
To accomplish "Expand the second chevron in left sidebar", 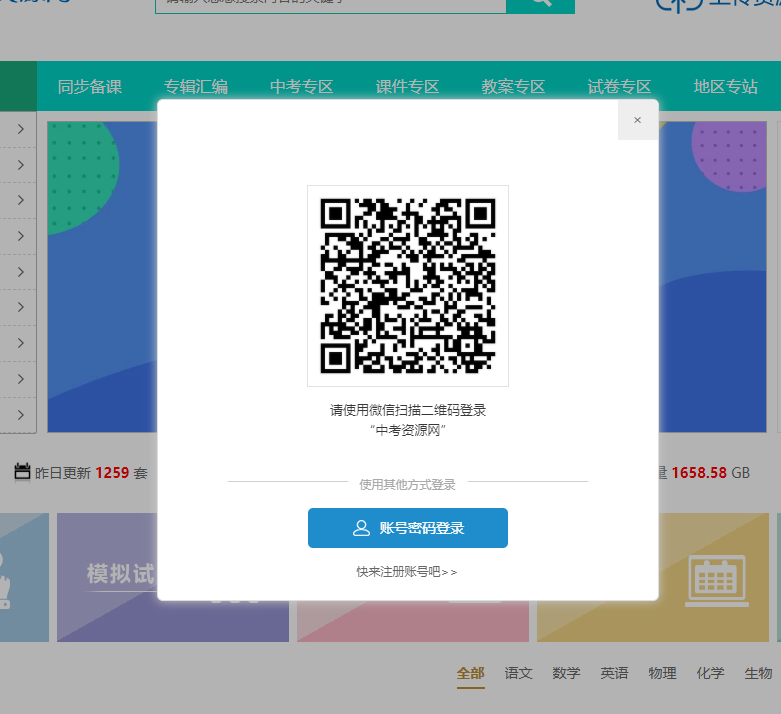I will coord(20,165).
